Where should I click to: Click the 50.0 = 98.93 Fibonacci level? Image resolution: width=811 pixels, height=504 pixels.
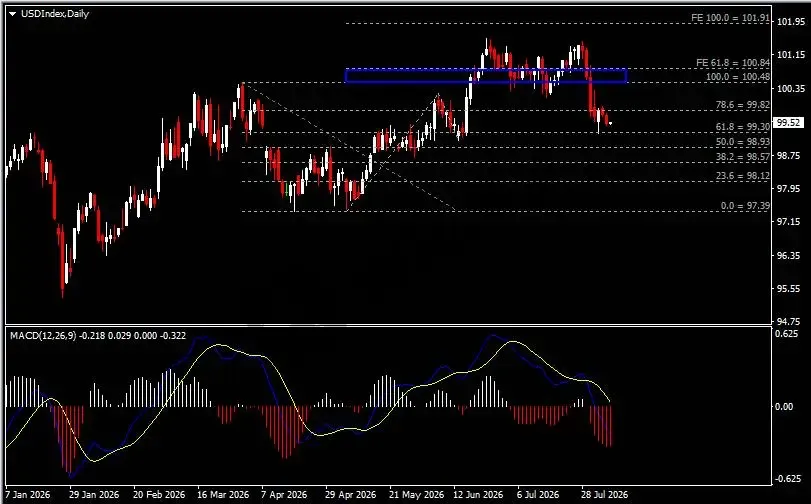coord(743,141)
